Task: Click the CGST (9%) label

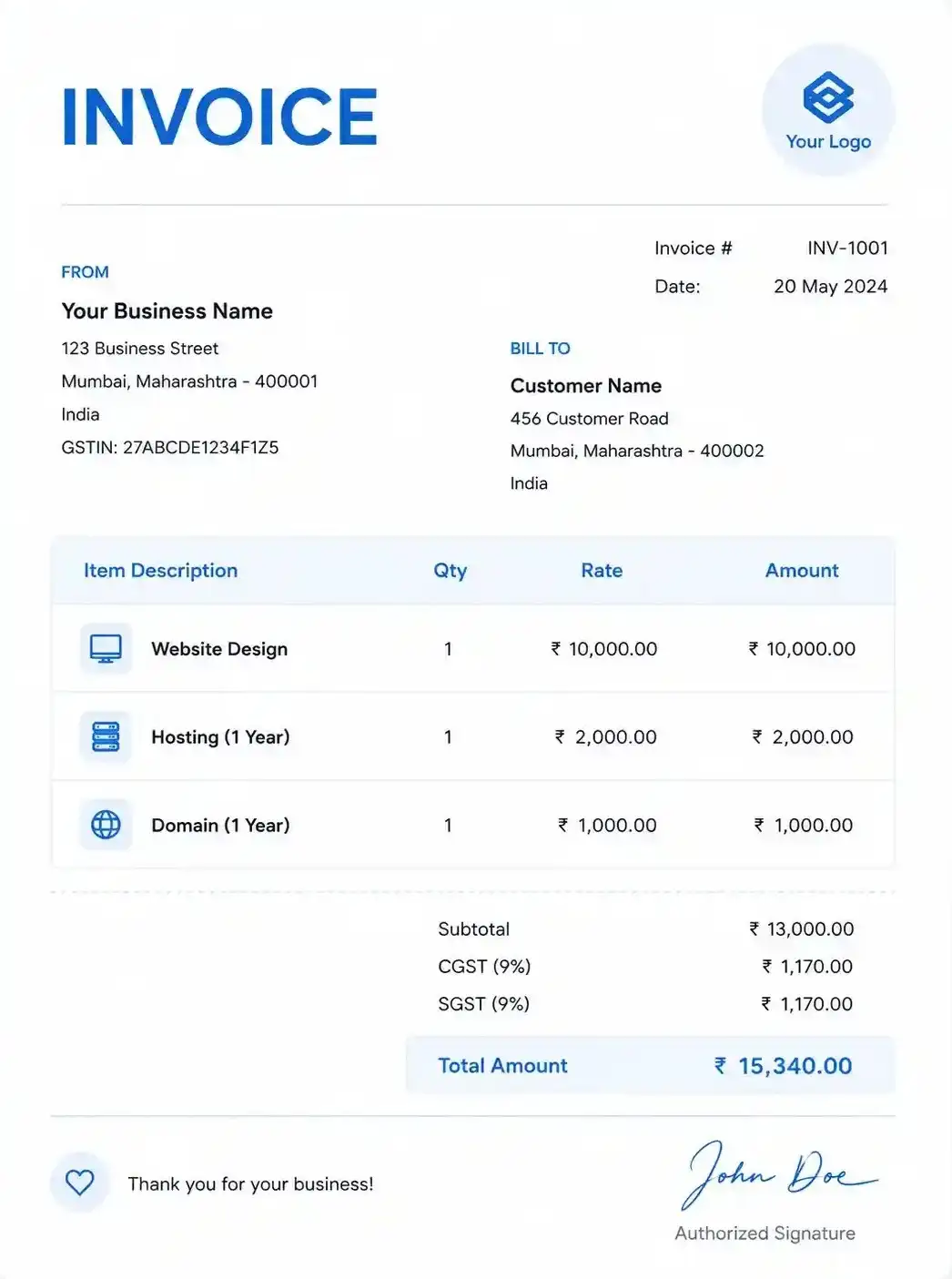Action: [484, 967]
